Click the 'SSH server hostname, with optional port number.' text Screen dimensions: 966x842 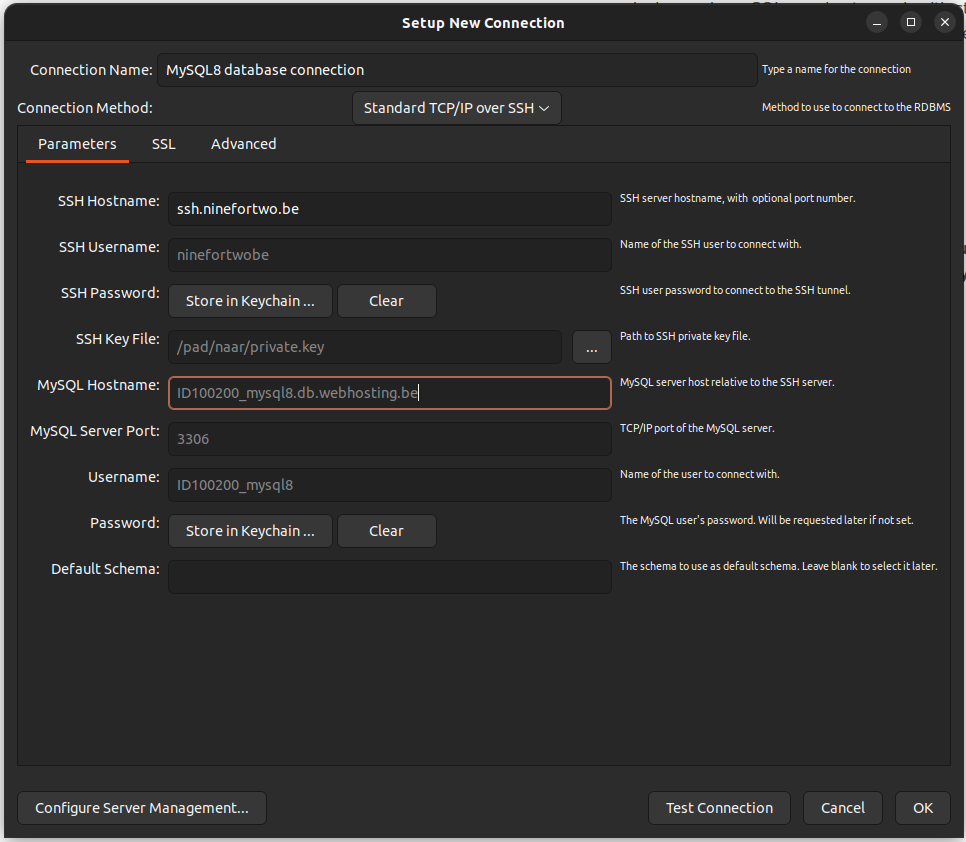coord(737,198)
